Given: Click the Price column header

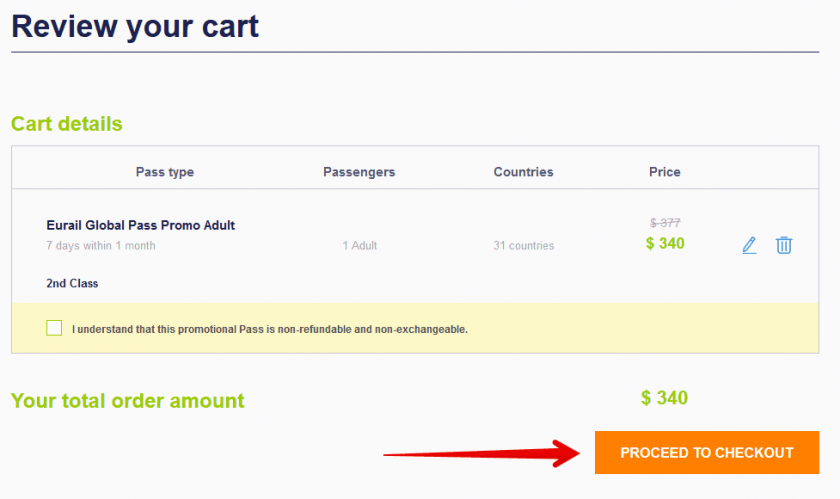Looking at the screenshot, I should point(664,172).
